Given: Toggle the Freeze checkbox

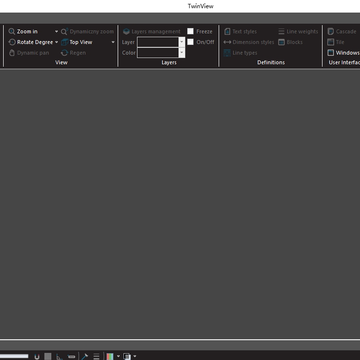Looking at the screenshot, I should point(190,31).
